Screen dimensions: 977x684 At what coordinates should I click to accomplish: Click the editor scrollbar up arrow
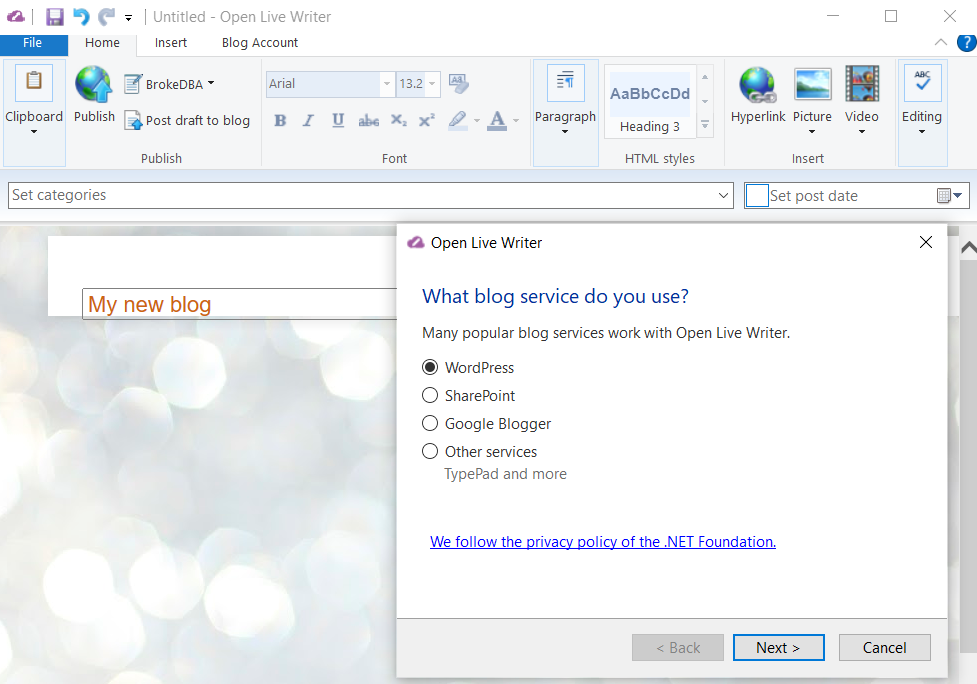click(x=969, y=247)
